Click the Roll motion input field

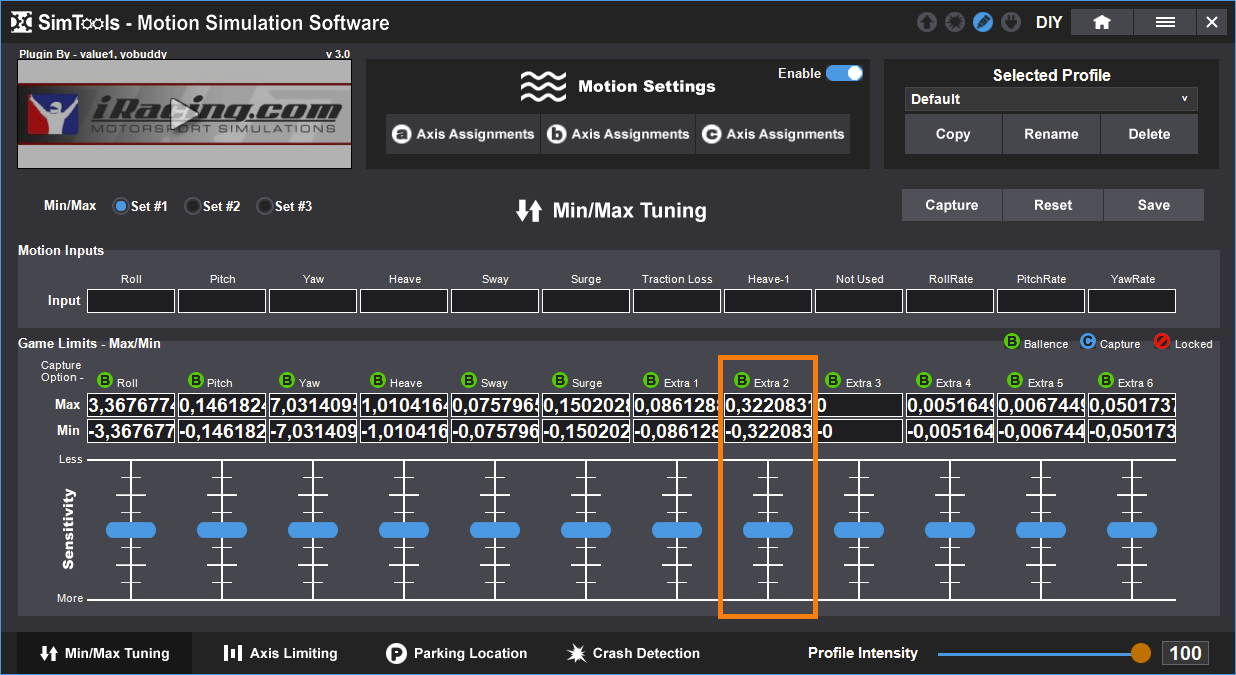click(x=131, y=301)
